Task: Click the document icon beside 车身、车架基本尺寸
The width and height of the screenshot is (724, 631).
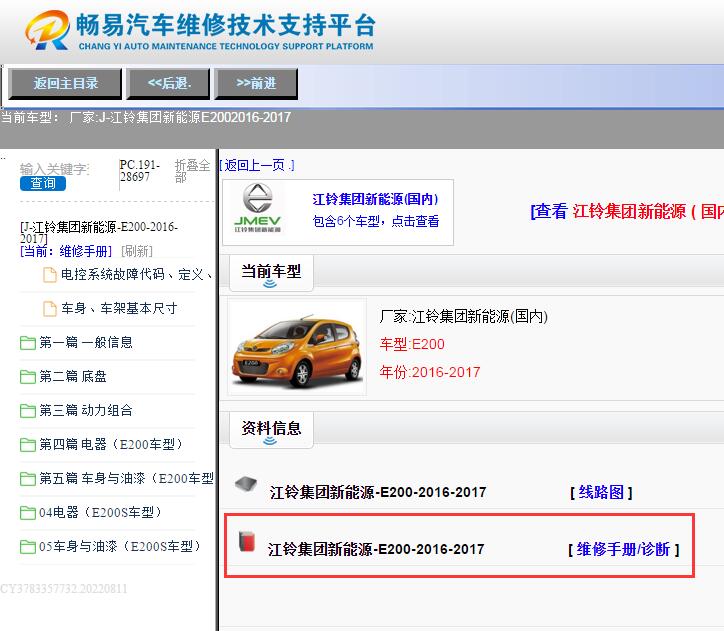Action: click(x=50, y=309)
